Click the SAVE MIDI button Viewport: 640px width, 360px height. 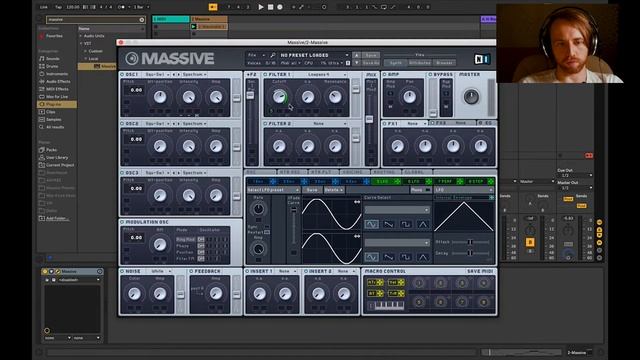click(480, 271)
